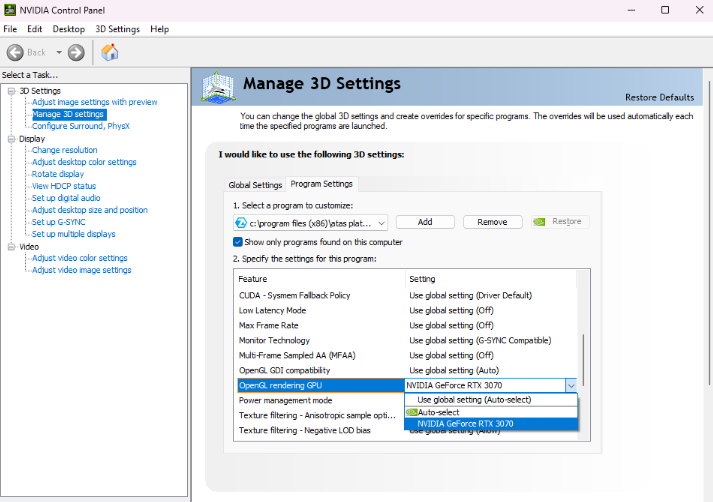
Task: Select Manage 3D settings in tree
Action: tap(69, 114)
